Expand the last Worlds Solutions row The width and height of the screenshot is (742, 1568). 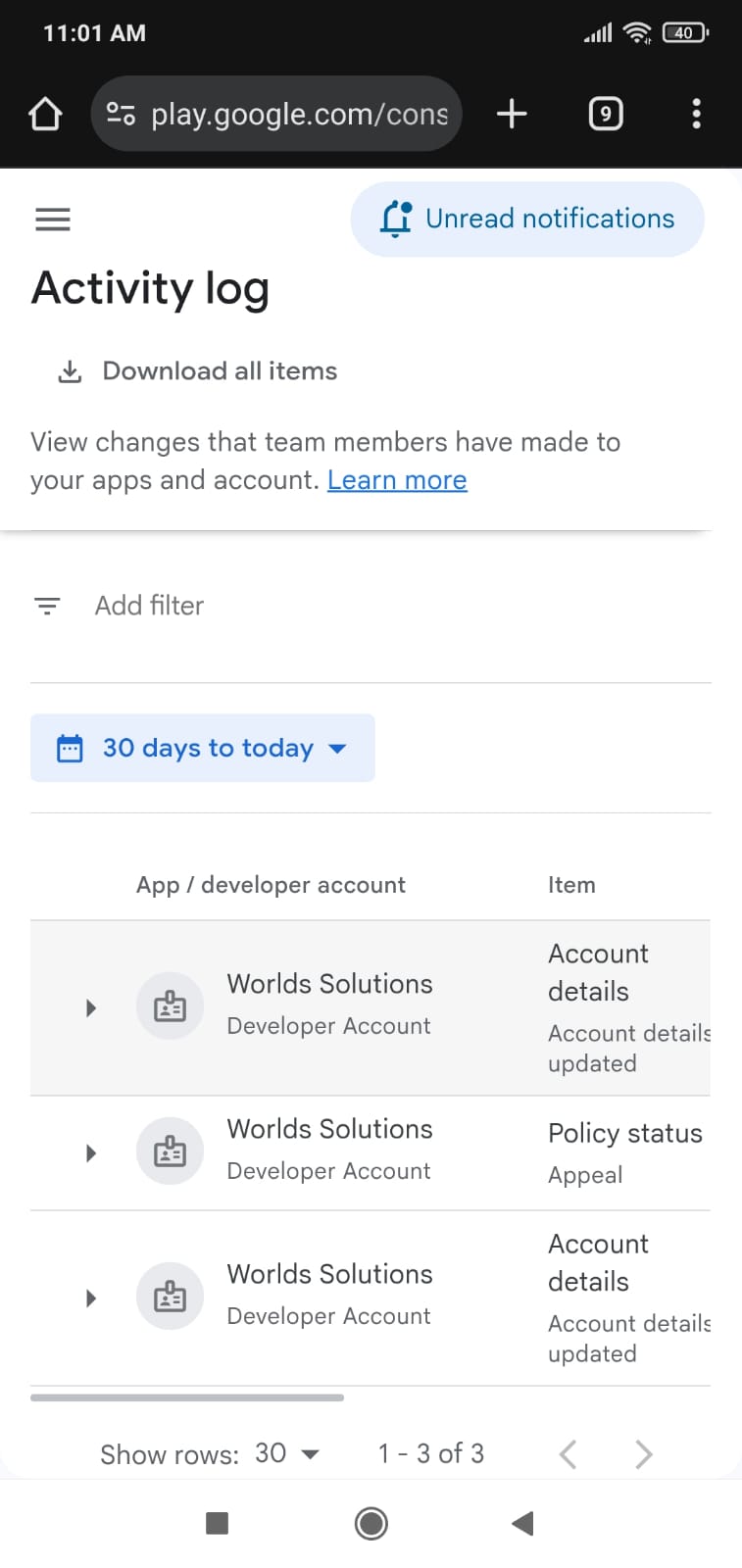[x=91, y=1298]
